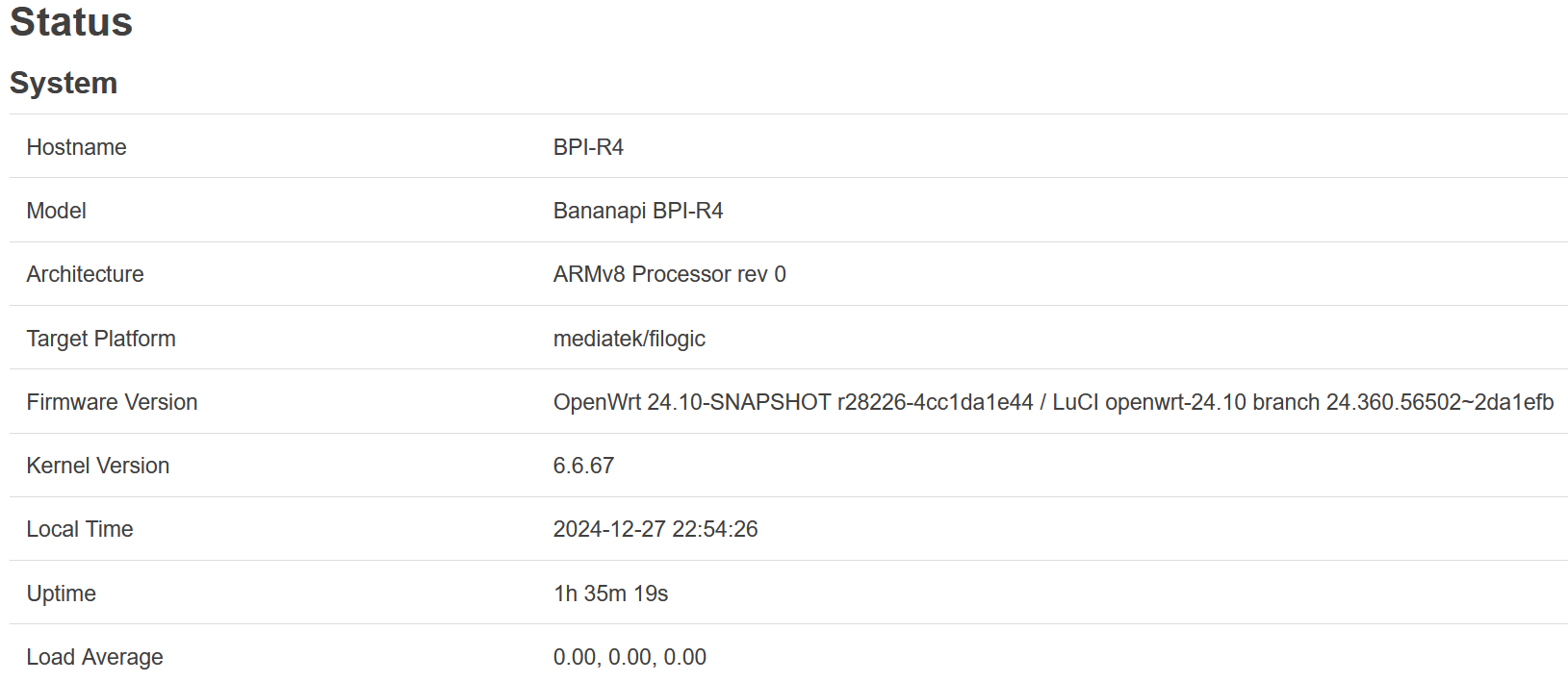Image resolution: width=1568 pixels, height=682 pixels.
Task: Select the Load Average label
Action: [95, 657]
